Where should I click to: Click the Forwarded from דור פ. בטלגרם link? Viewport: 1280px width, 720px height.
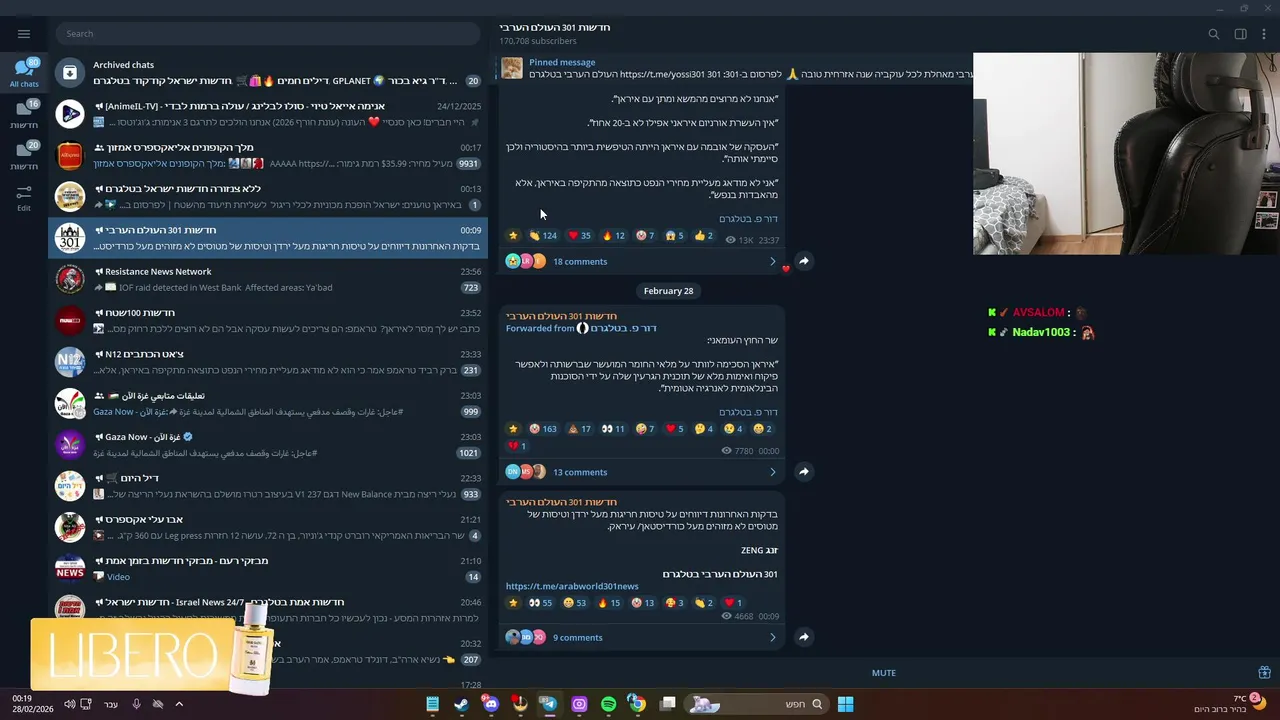click(x=581, y=328)
